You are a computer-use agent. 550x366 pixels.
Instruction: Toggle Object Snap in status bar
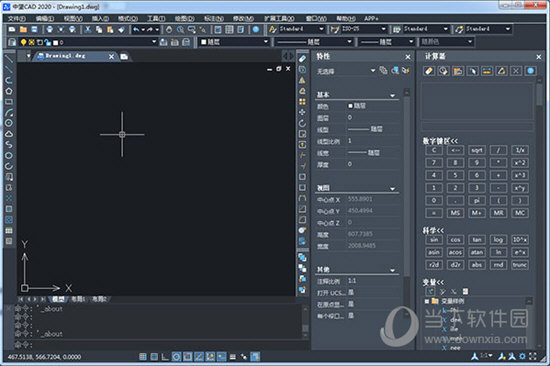click(188, 357)
